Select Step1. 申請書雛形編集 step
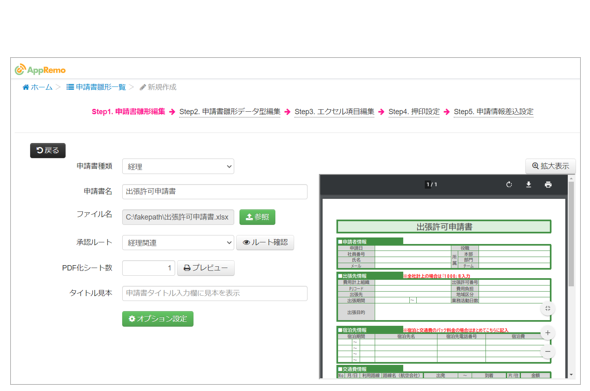This screenshot has height=391, width=590. [128, 111]
